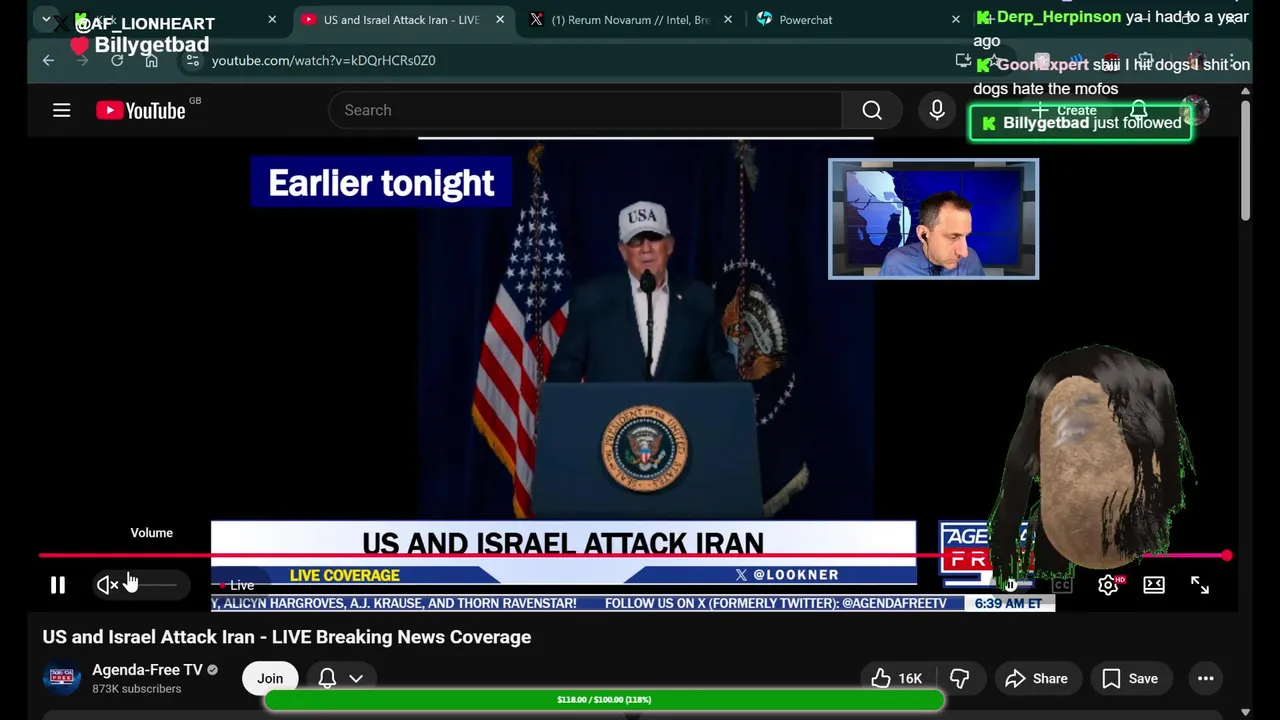Focus the YouTube Search field
The image size is (1280, 720).
tap(586, 110)
